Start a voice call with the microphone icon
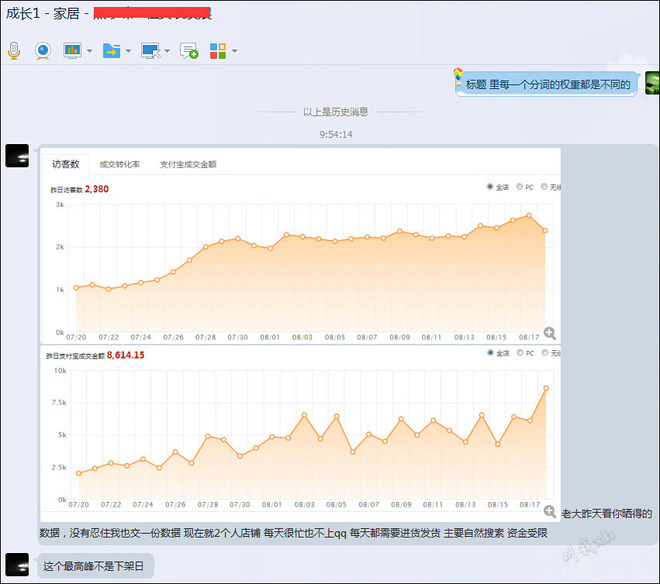The height and width of the screenshot is (584, 660). (14, 51)
